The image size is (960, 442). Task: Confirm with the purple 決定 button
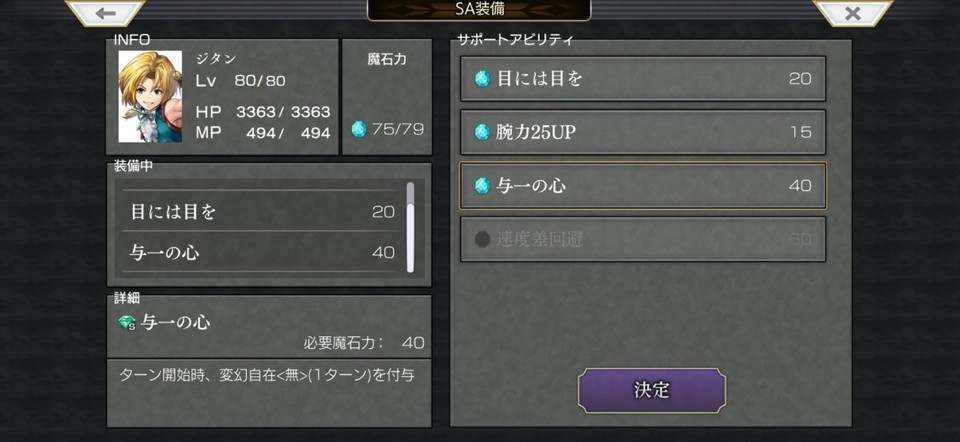pos(652,390)
